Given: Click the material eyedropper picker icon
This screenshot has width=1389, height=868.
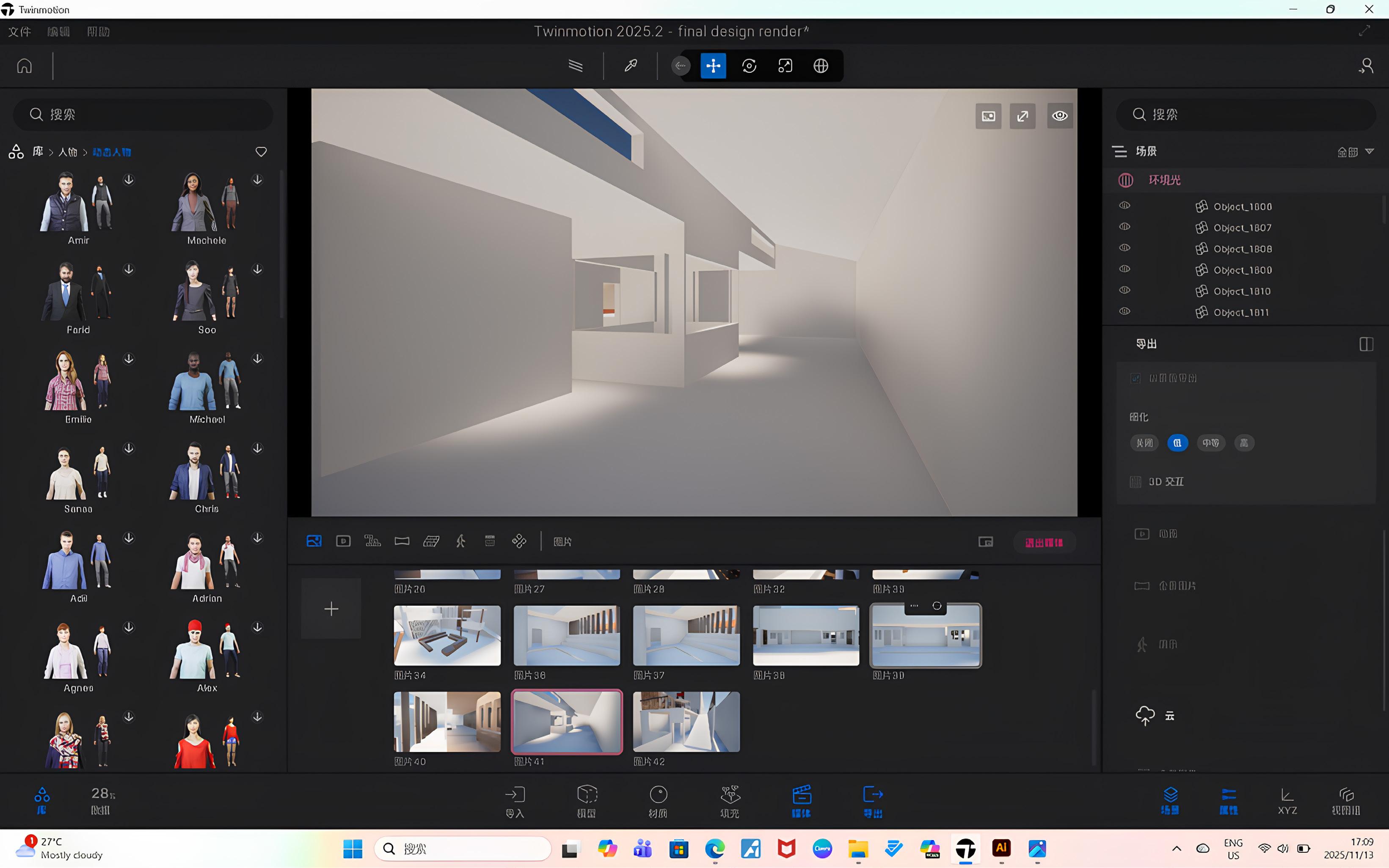Looking at the screenshot, I should 631,66.
